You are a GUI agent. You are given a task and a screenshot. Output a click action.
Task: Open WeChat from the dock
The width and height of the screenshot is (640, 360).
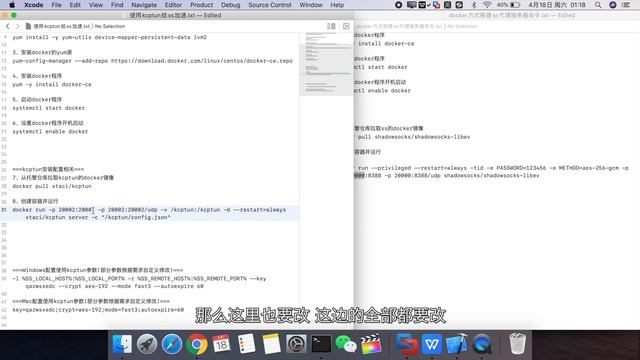[x=346, y=344]
